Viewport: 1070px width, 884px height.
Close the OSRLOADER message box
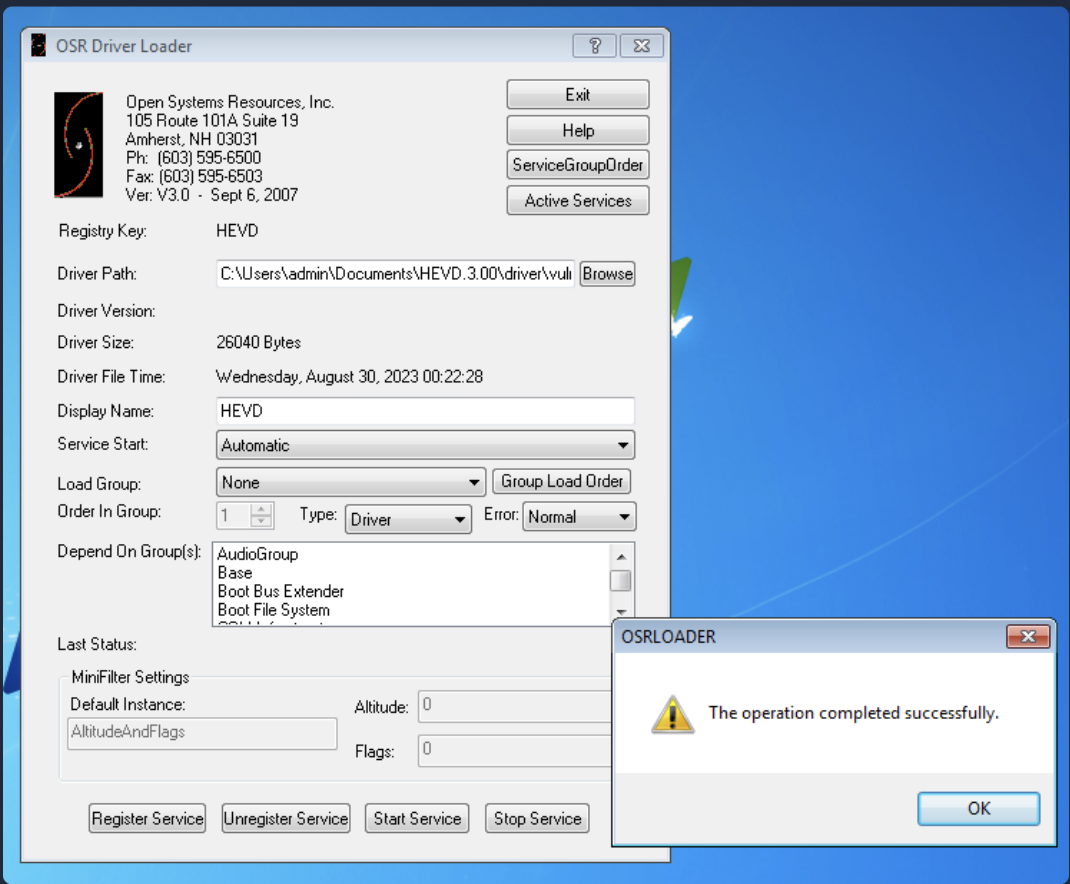pyautogui.click(x=1027, y=637)
